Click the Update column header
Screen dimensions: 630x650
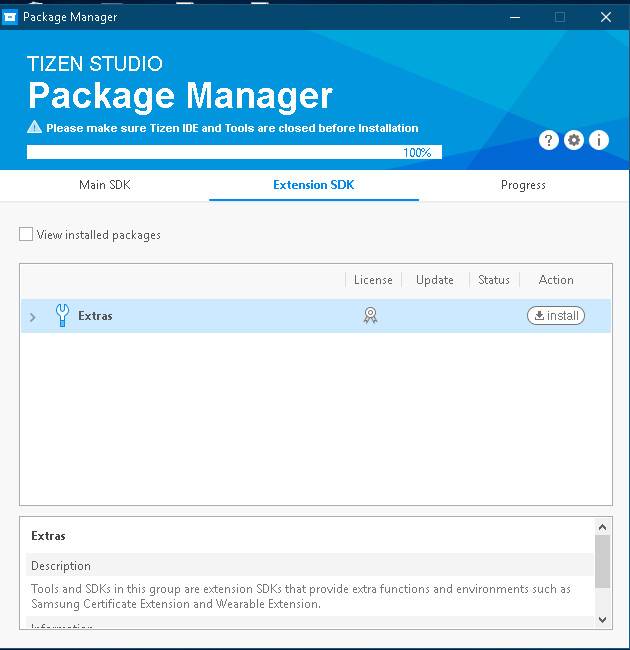click(x=435, y=280)
